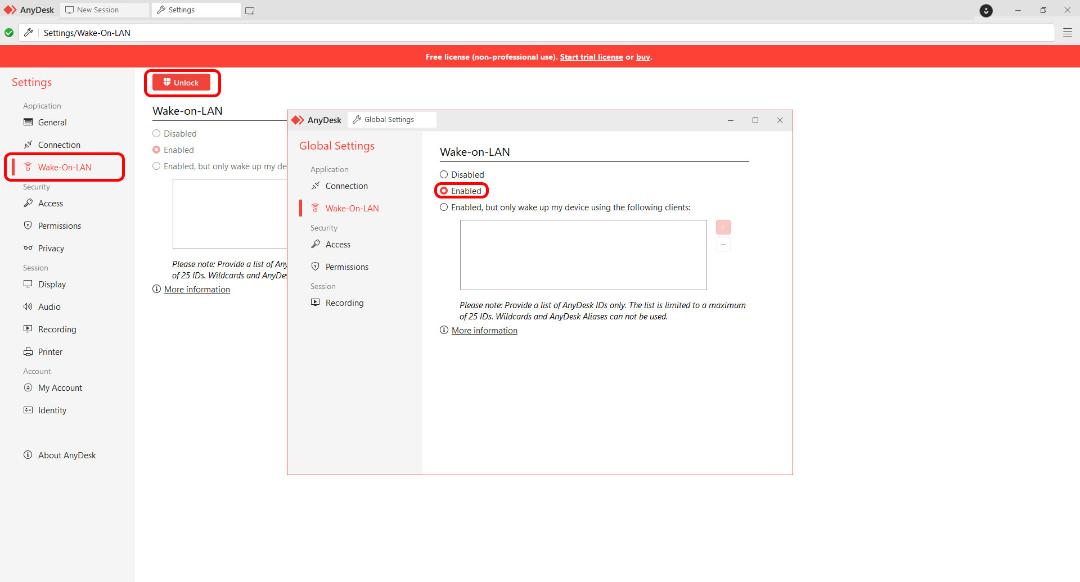Viewport: 1080px width, 582px height.
Task: Select Enabled radio in Global Settings window
Action: coord(444,191)
